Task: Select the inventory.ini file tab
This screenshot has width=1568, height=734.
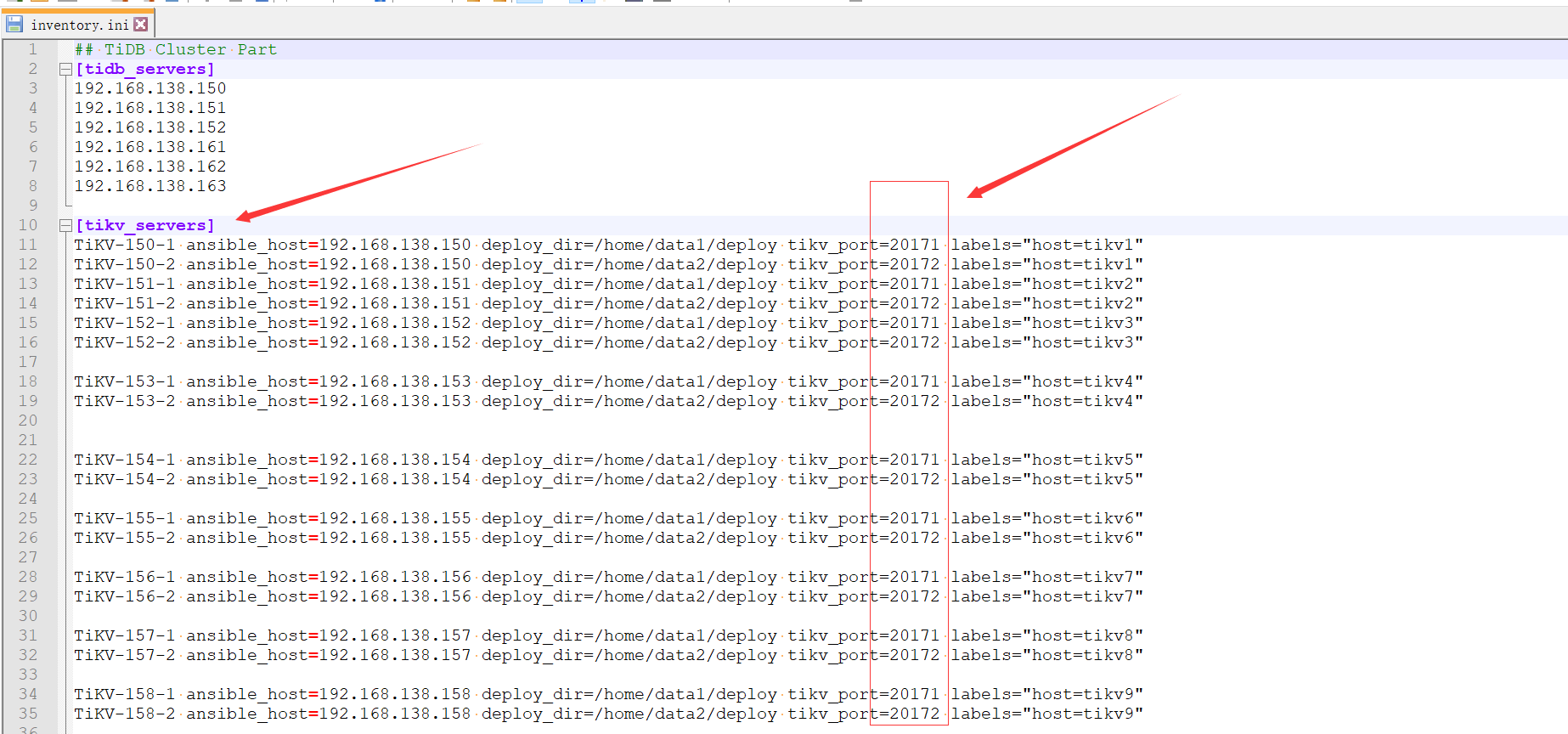Action: coord(78,24)
